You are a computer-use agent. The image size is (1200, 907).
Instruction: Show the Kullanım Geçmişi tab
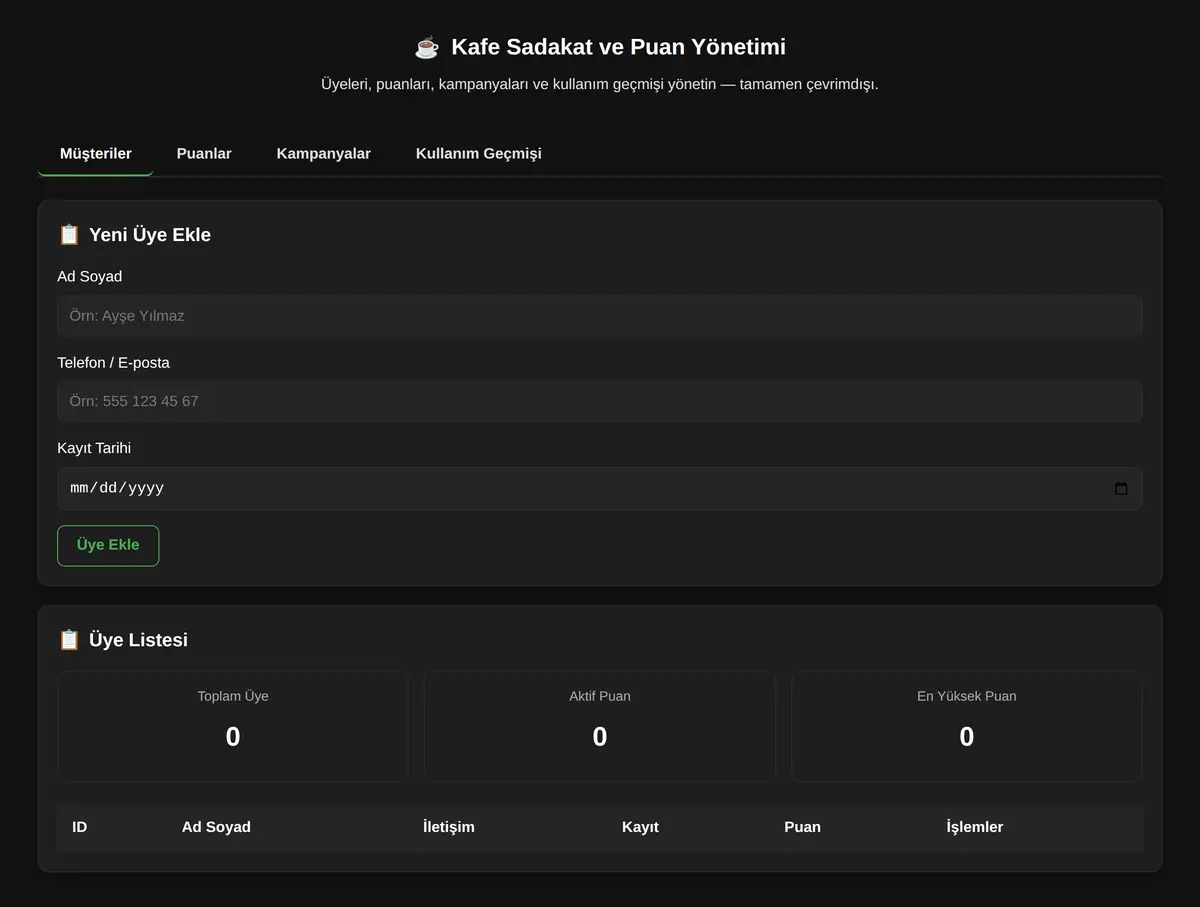point(479,154)
